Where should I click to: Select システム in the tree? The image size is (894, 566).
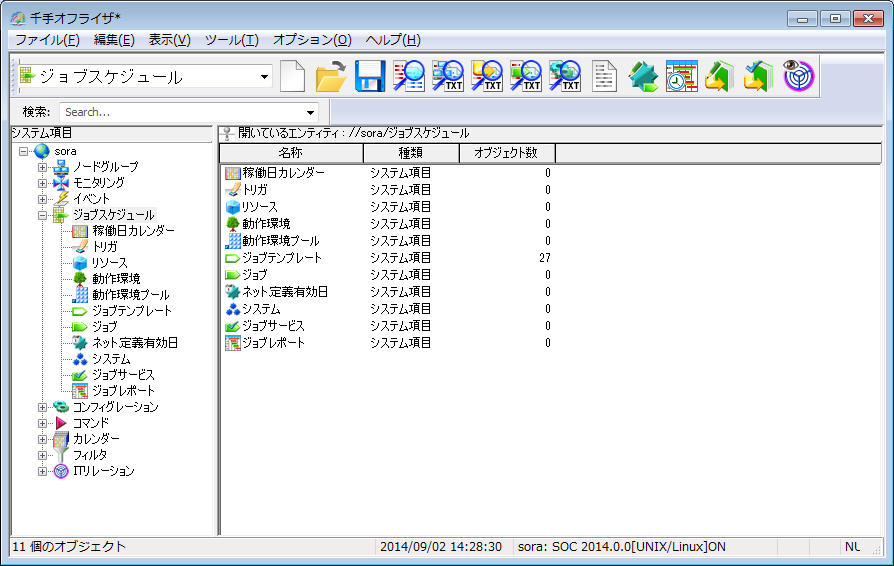(x=111, y=359)
